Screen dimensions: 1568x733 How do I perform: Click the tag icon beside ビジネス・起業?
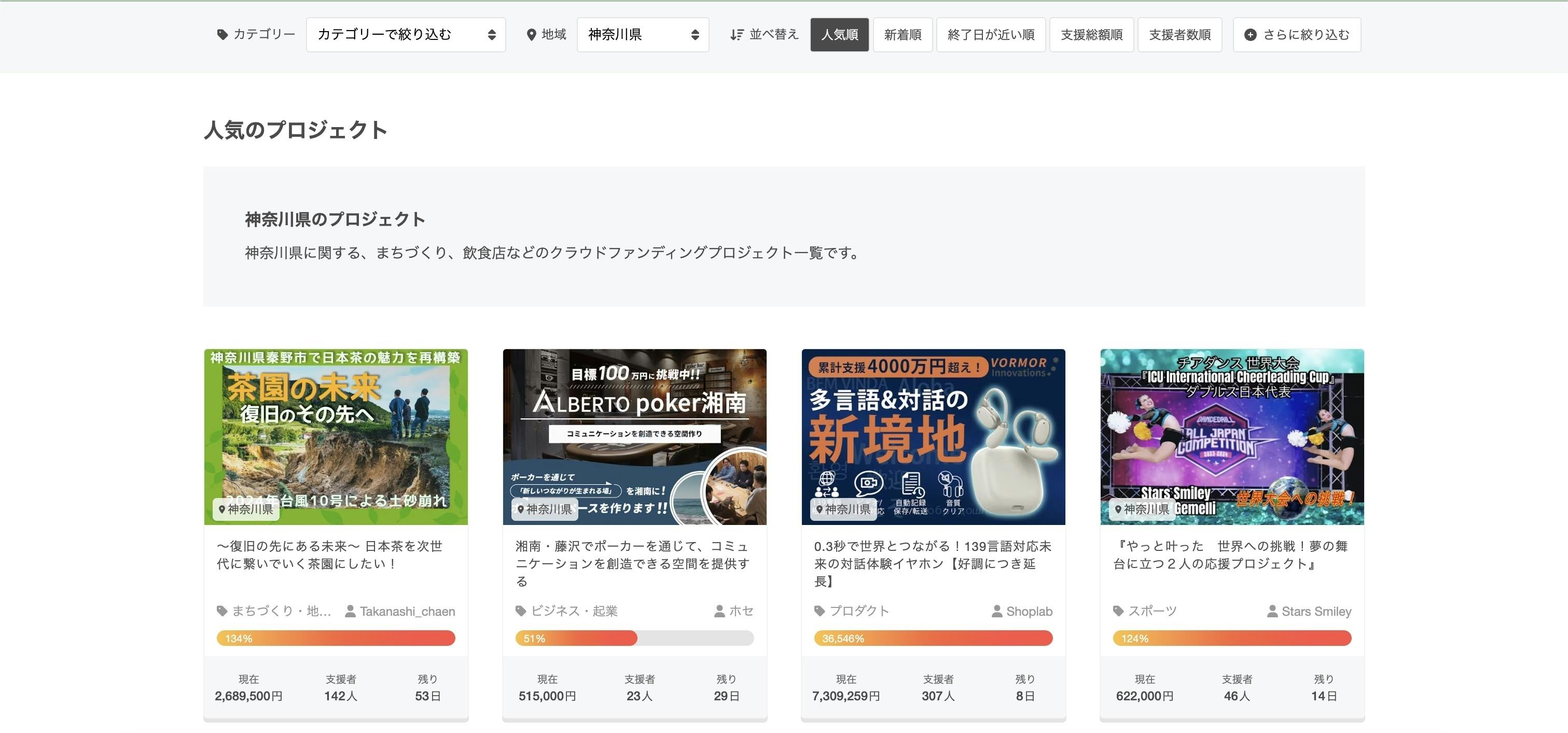[x=520, y=611]
